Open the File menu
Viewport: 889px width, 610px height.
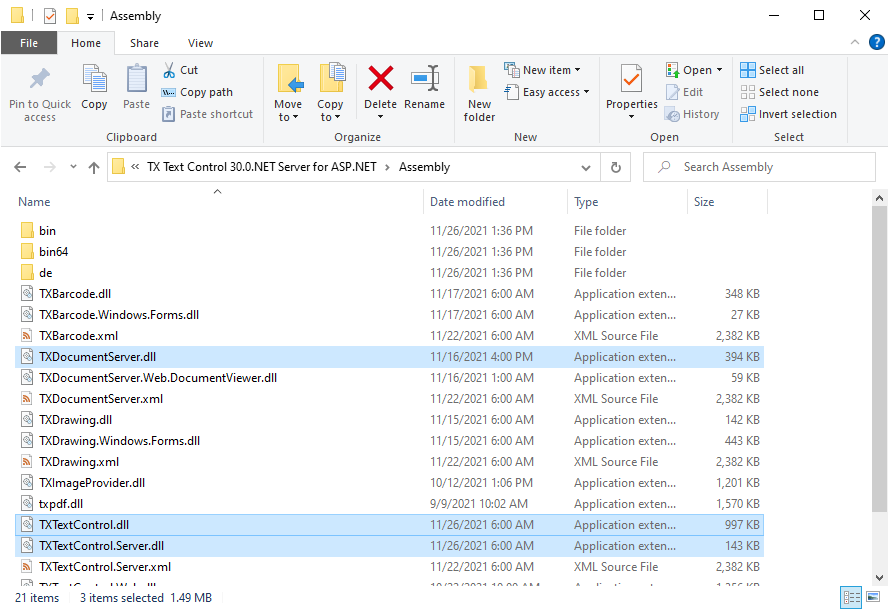tap(29, 43)
